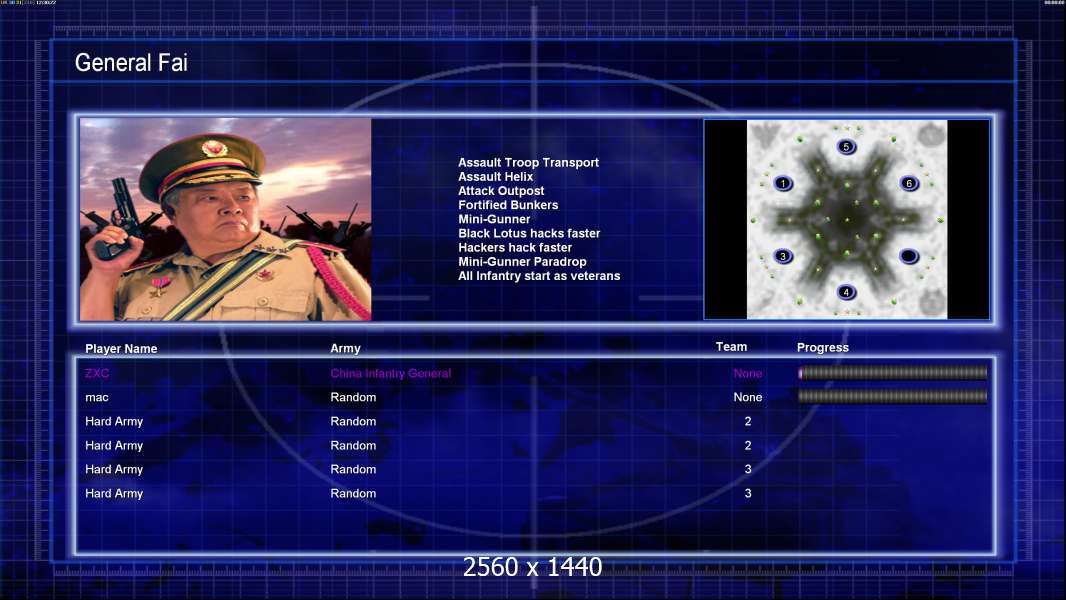Image resolution: width=1066 pixels, height=600 pixels.
Task: Select player mac in the list
Action: pos(97,397)
